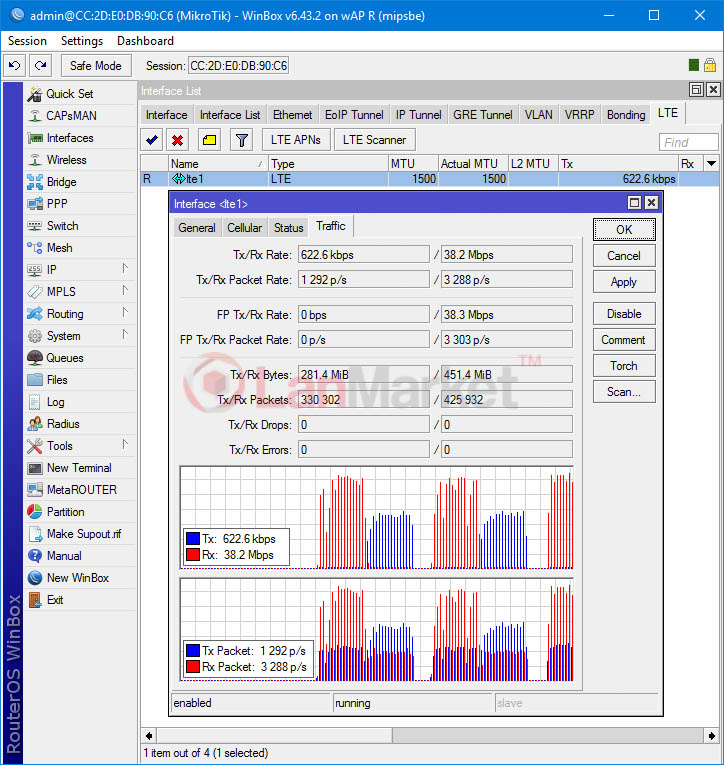Screen dimensions: 724x765
Task: Click the redo arrow icon in toolbar
Action: coord(40,65)
